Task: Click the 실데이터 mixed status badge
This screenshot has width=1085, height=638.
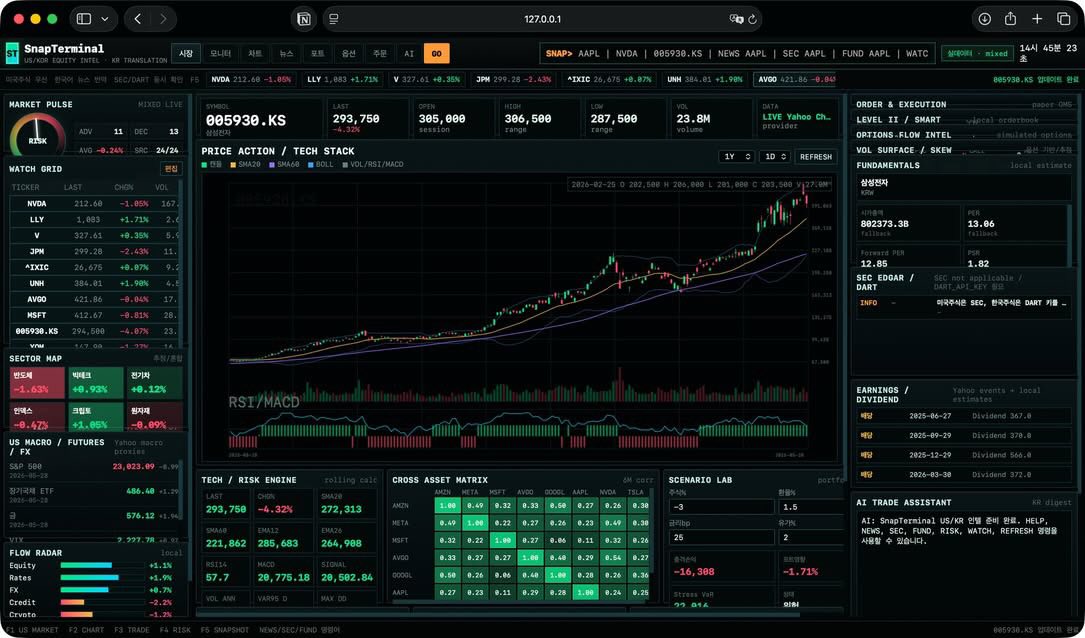Action: point(978,53)
